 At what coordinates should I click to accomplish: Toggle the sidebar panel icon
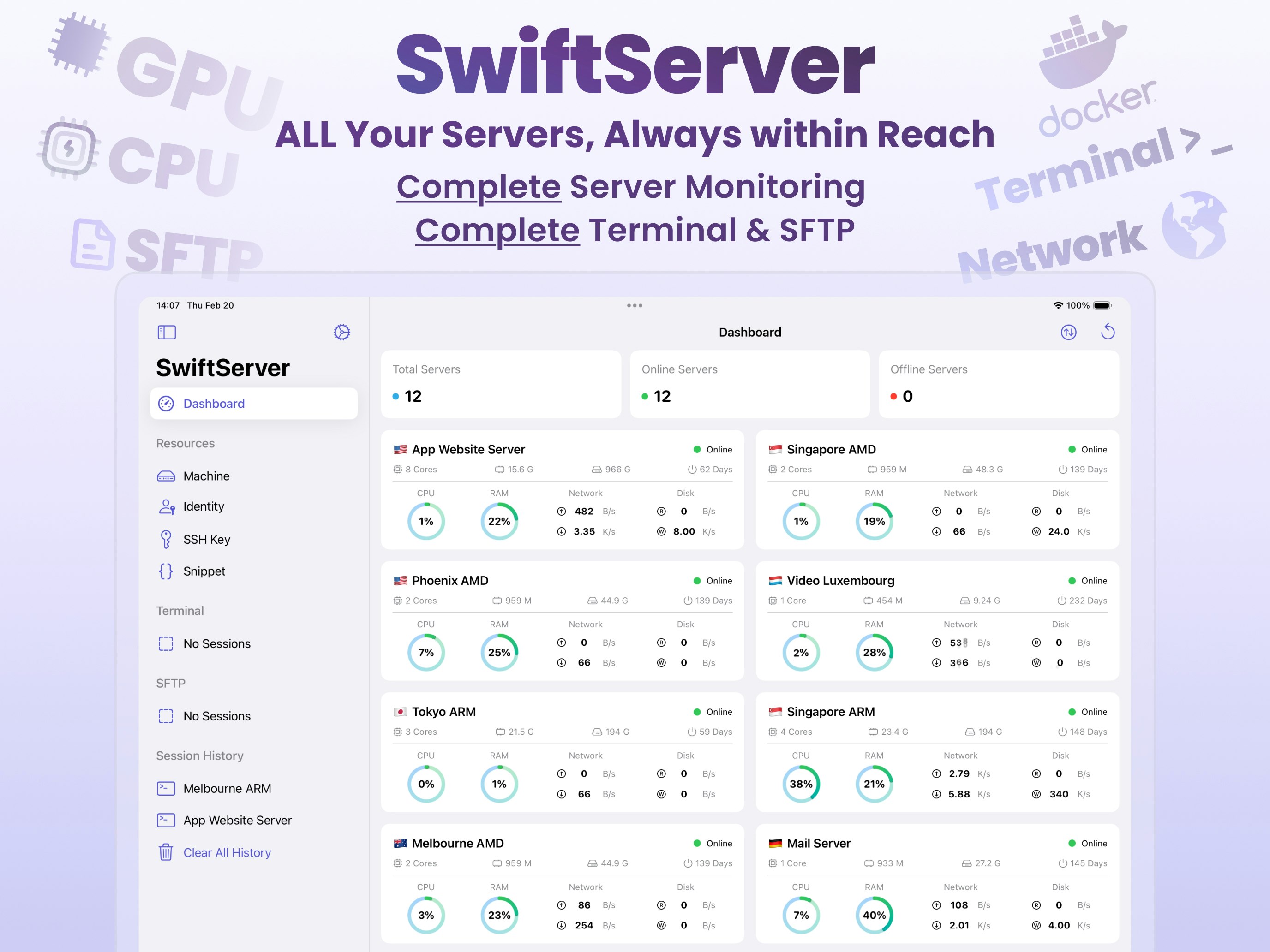point(167,332)
